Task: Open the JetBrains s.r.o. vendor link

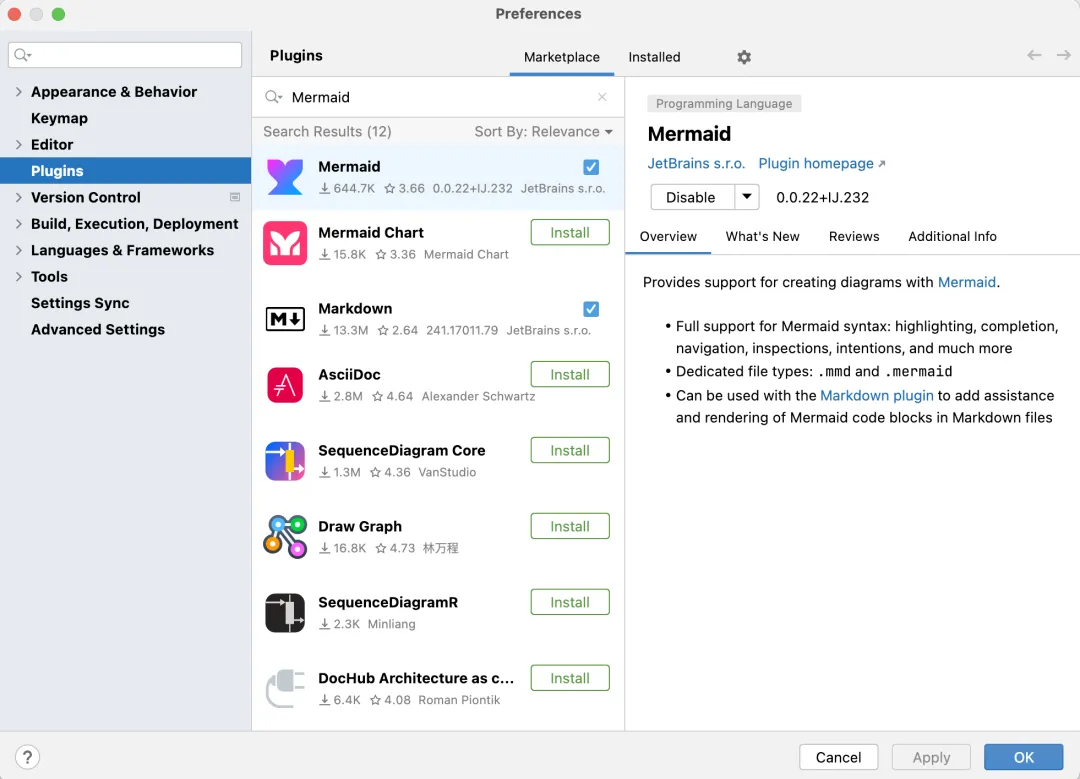Action: [x=696, y=163]
